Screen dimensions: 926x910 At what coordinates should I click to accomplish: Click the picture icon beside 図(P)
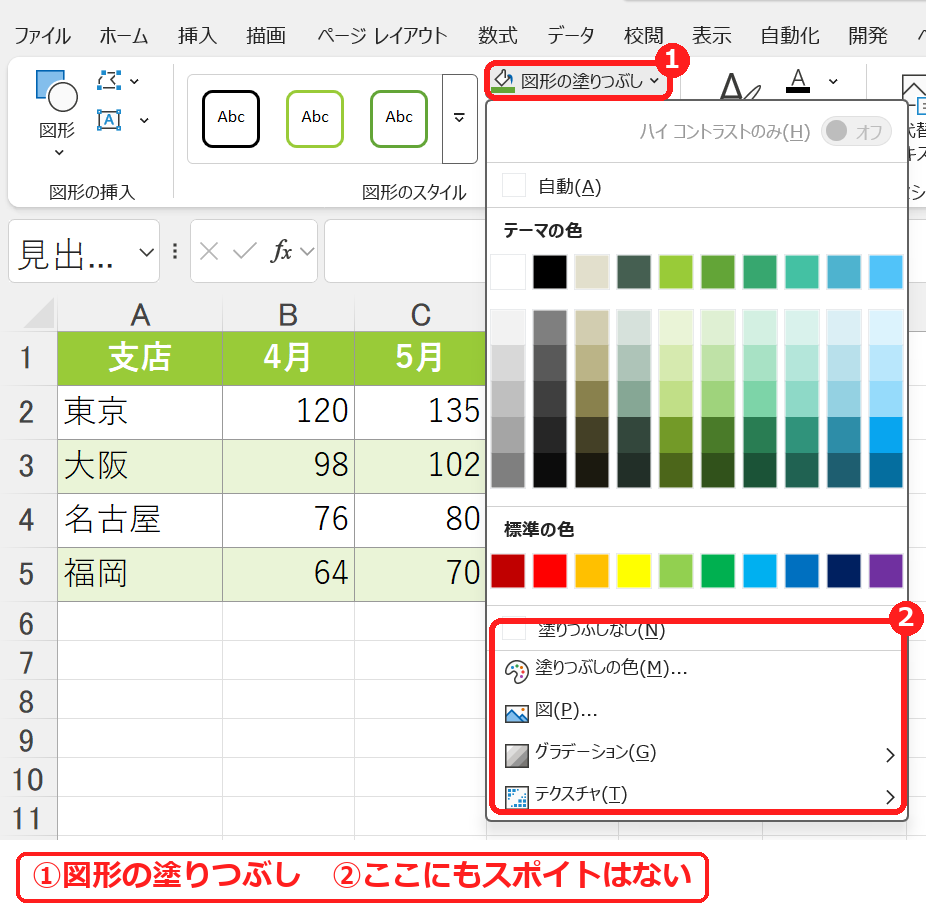pyautogui.click(x=517, y=713)
